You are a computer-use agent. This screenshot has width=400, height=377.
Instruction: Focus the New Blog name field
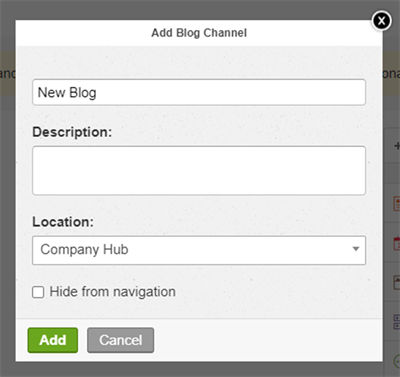click(199, 92)
